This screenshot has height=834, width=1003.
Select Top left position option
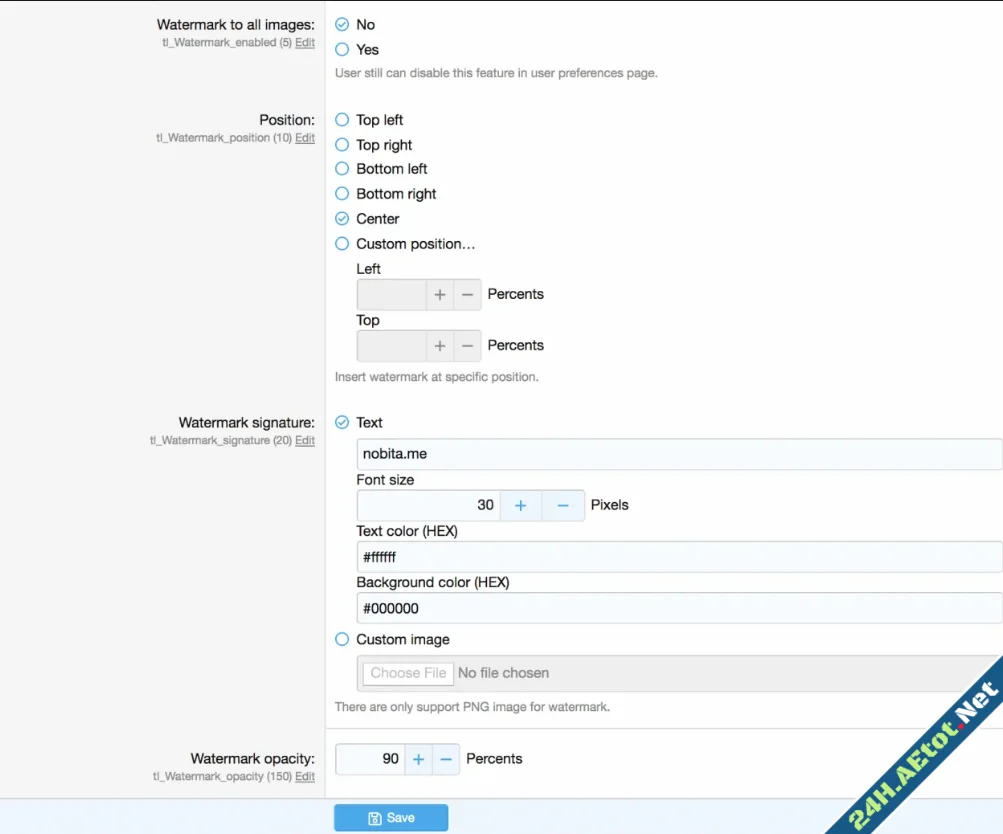click(x=342, y=120)
